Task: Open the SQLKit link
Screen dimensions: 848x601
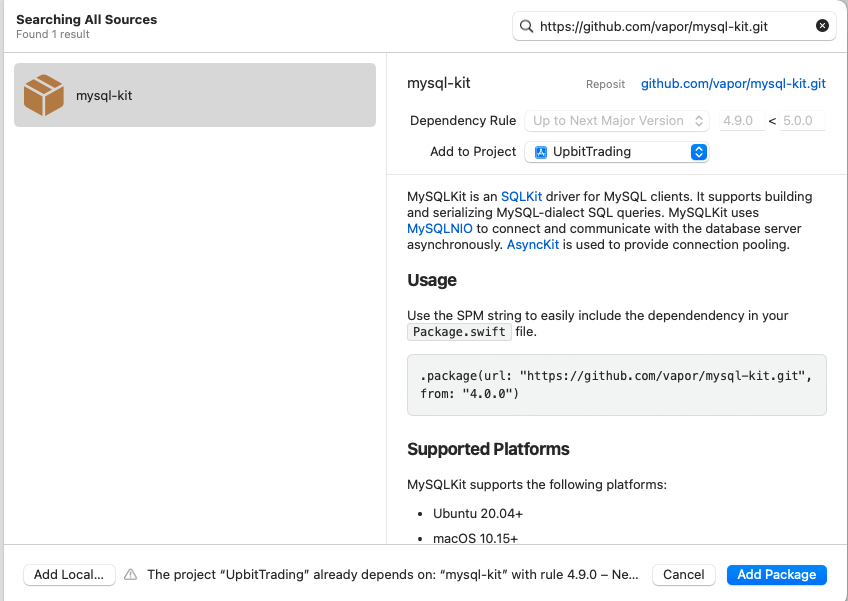Action: click(521, 196)
